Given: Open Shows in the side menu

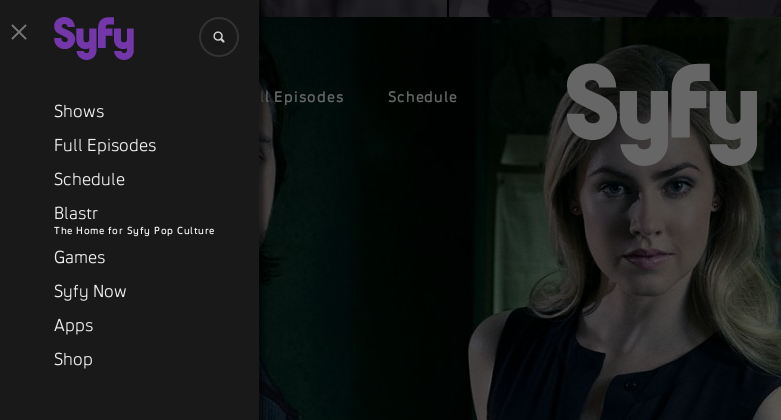Looking at the screenshot, I should click(79, 111).
